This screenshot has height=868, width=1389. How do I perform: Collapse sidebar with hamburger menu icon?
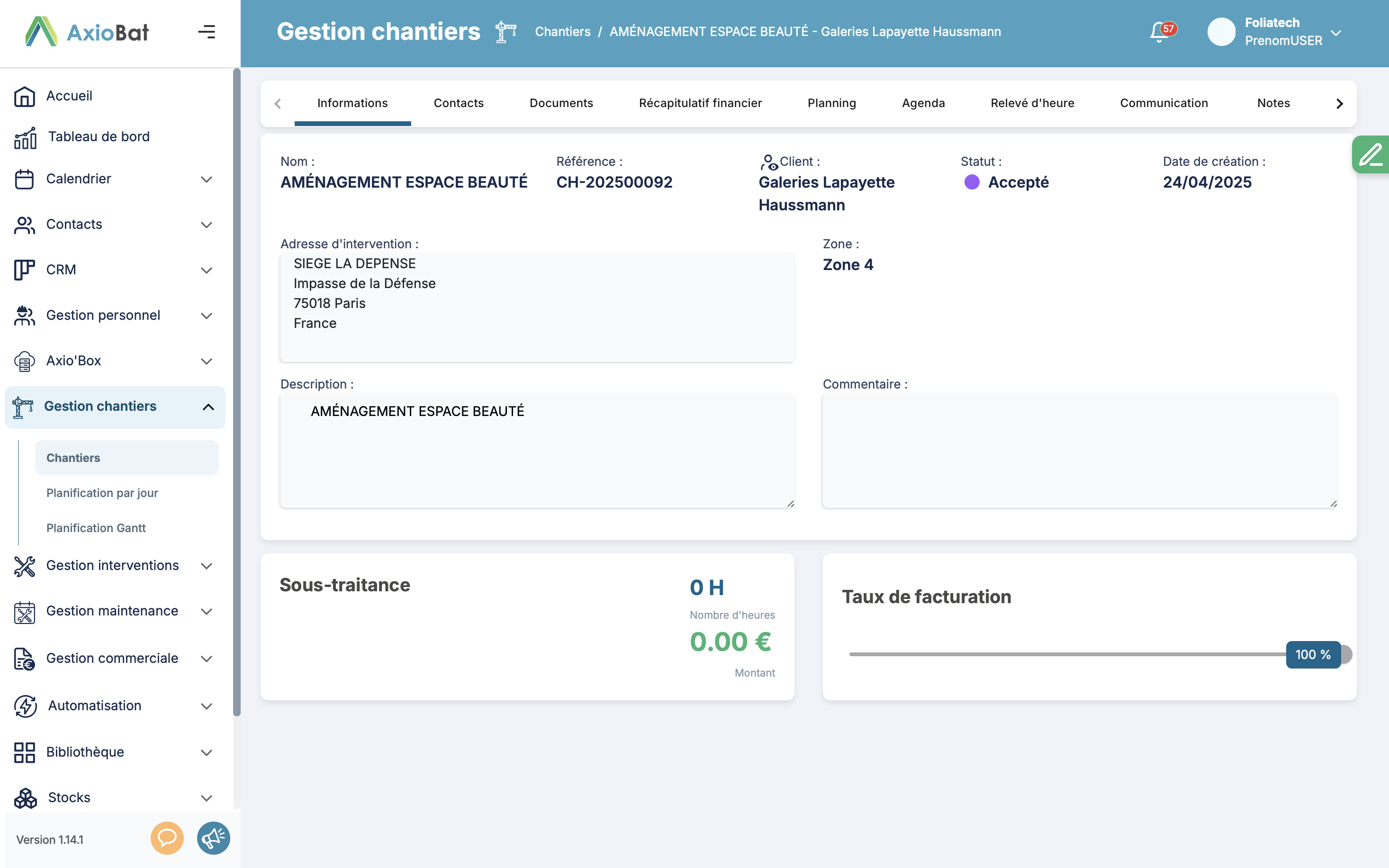coord(207,32)
